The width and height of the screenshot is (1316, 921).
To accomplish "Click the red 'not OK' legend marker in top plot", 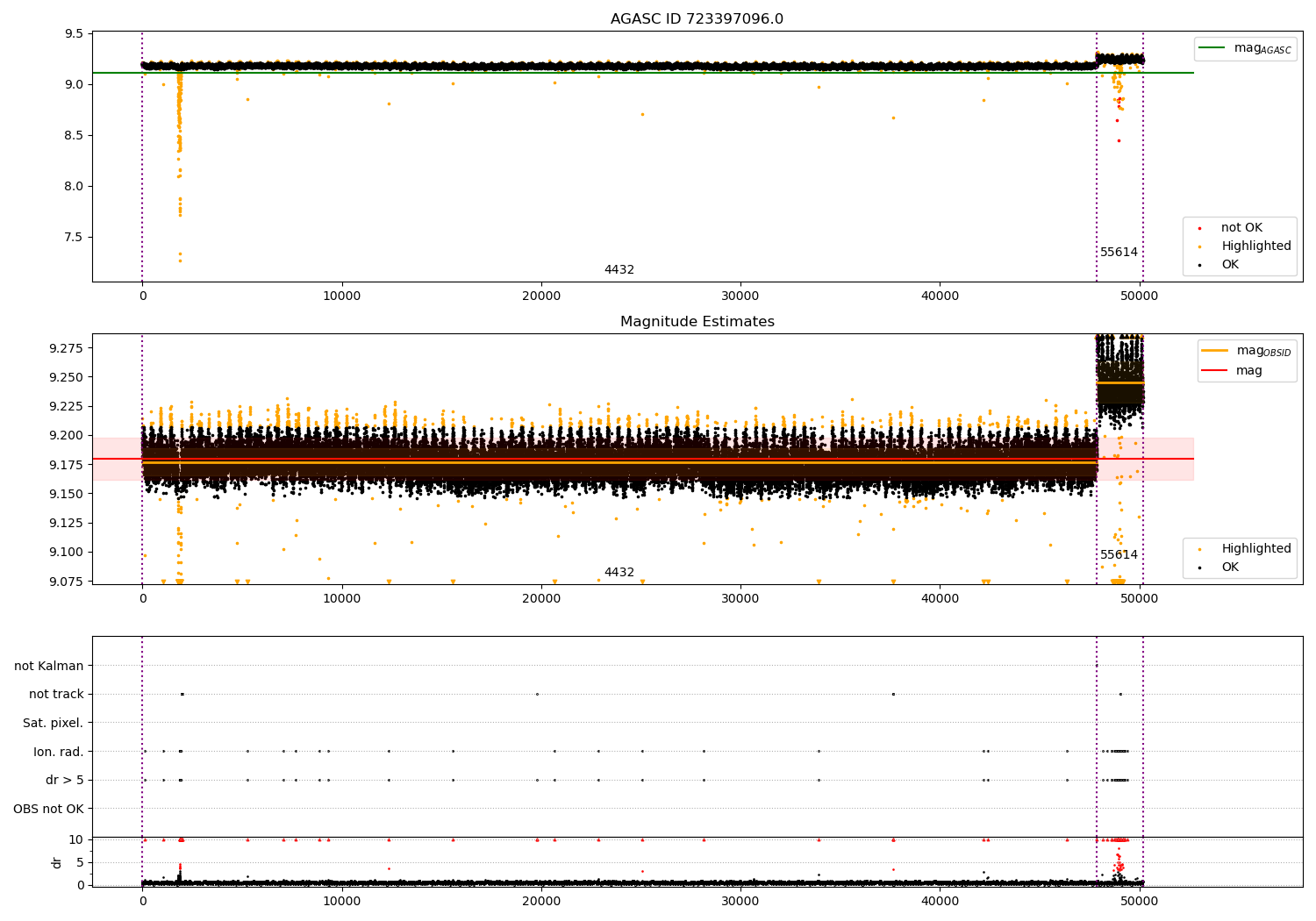I will coord(1199,228).
